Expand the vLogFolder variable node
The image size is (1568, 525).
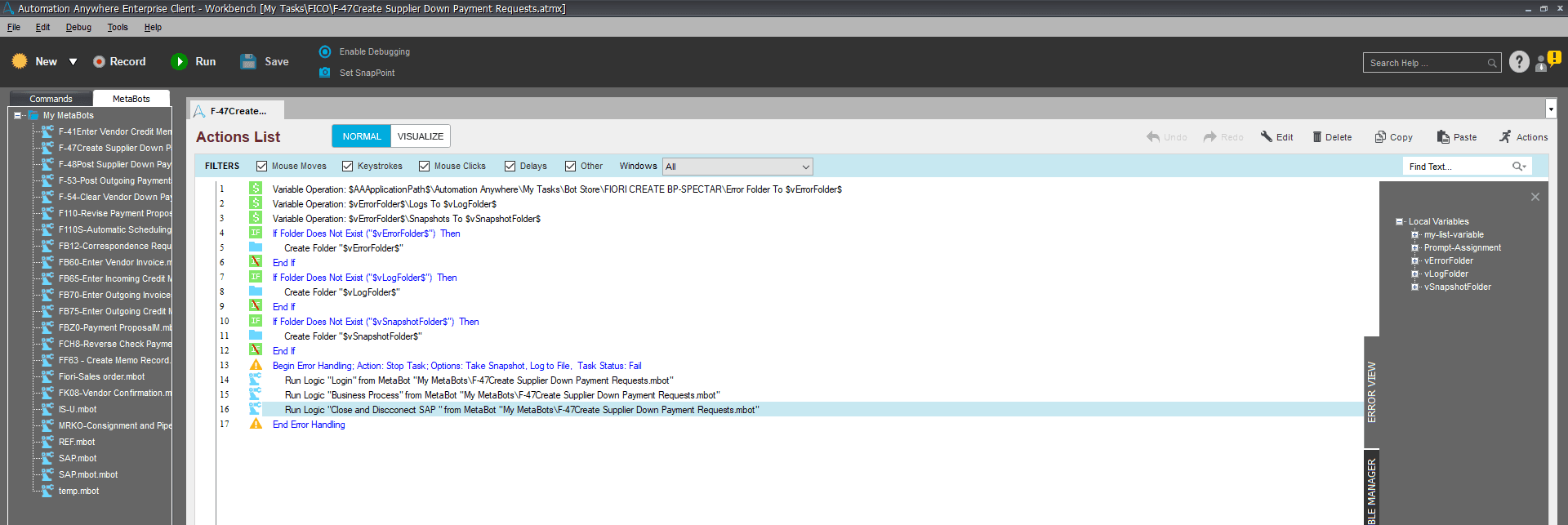tap(1414, 274)
